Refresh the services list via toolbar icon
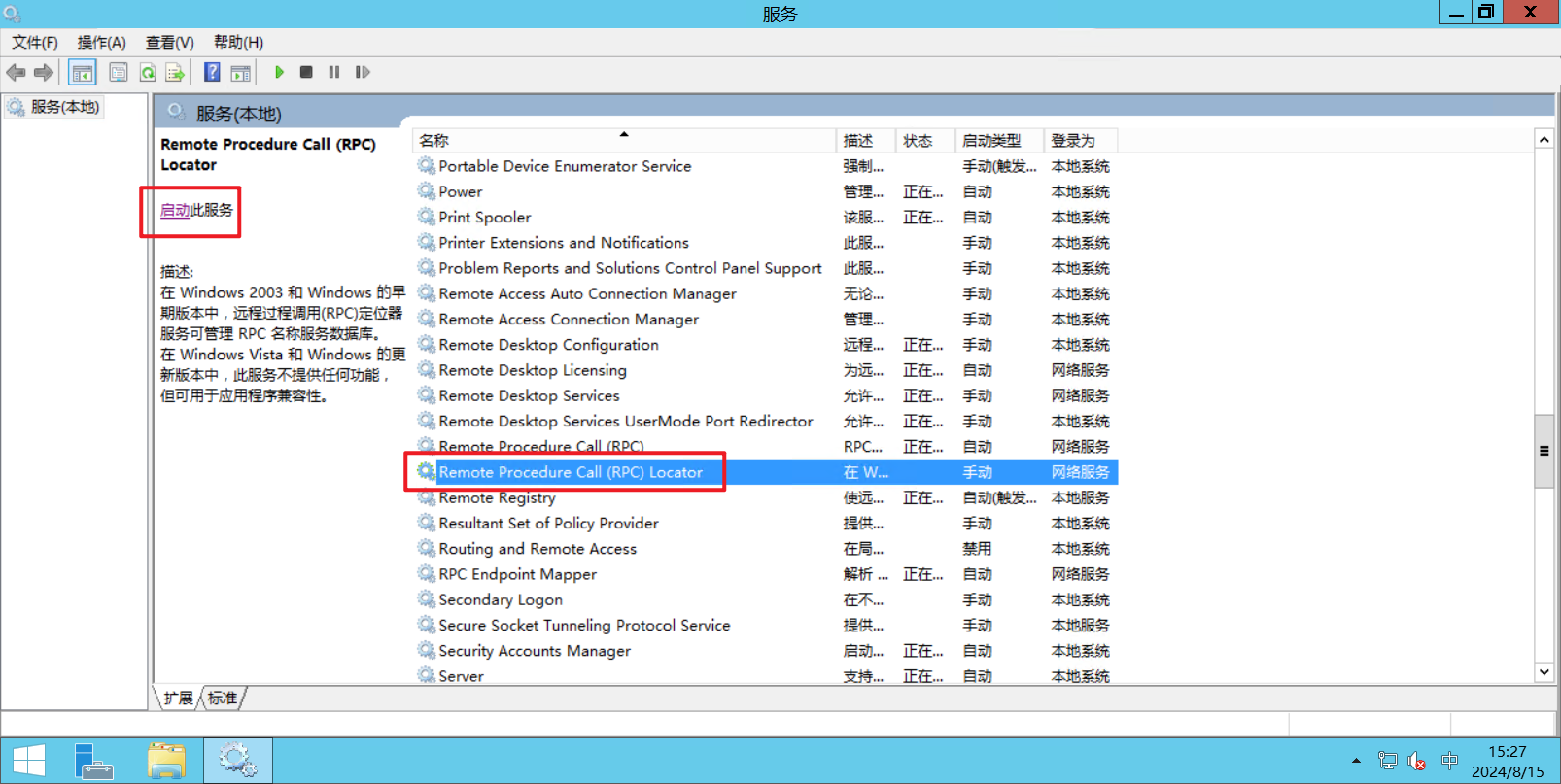1561x784 pixels. (148, 72)
